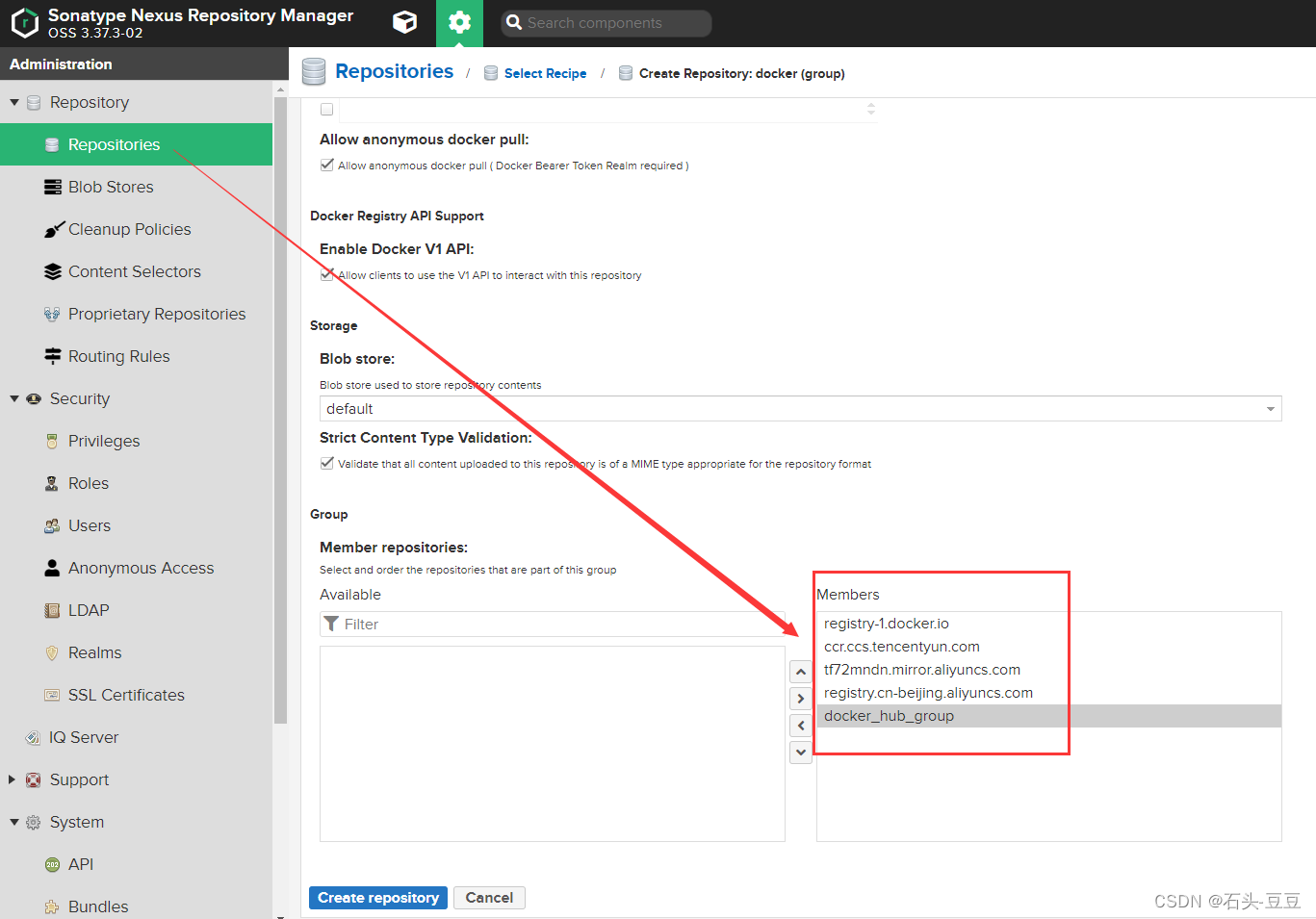Select registry-1.docker.io in Members
The width and height of the screenshot is (1316, 919).
point(1048,624)
